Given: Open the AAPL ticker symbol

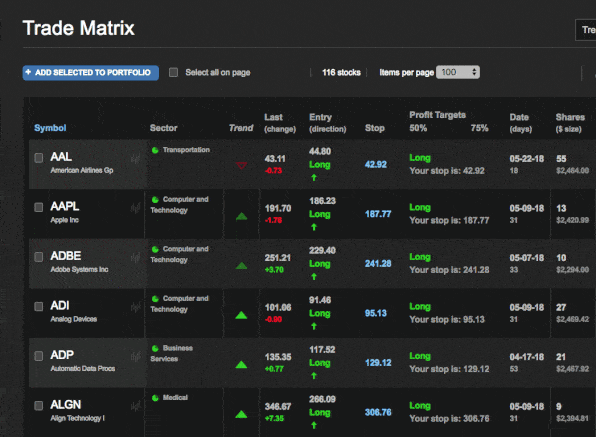Looking at the screenshot, I should [65, 206].
